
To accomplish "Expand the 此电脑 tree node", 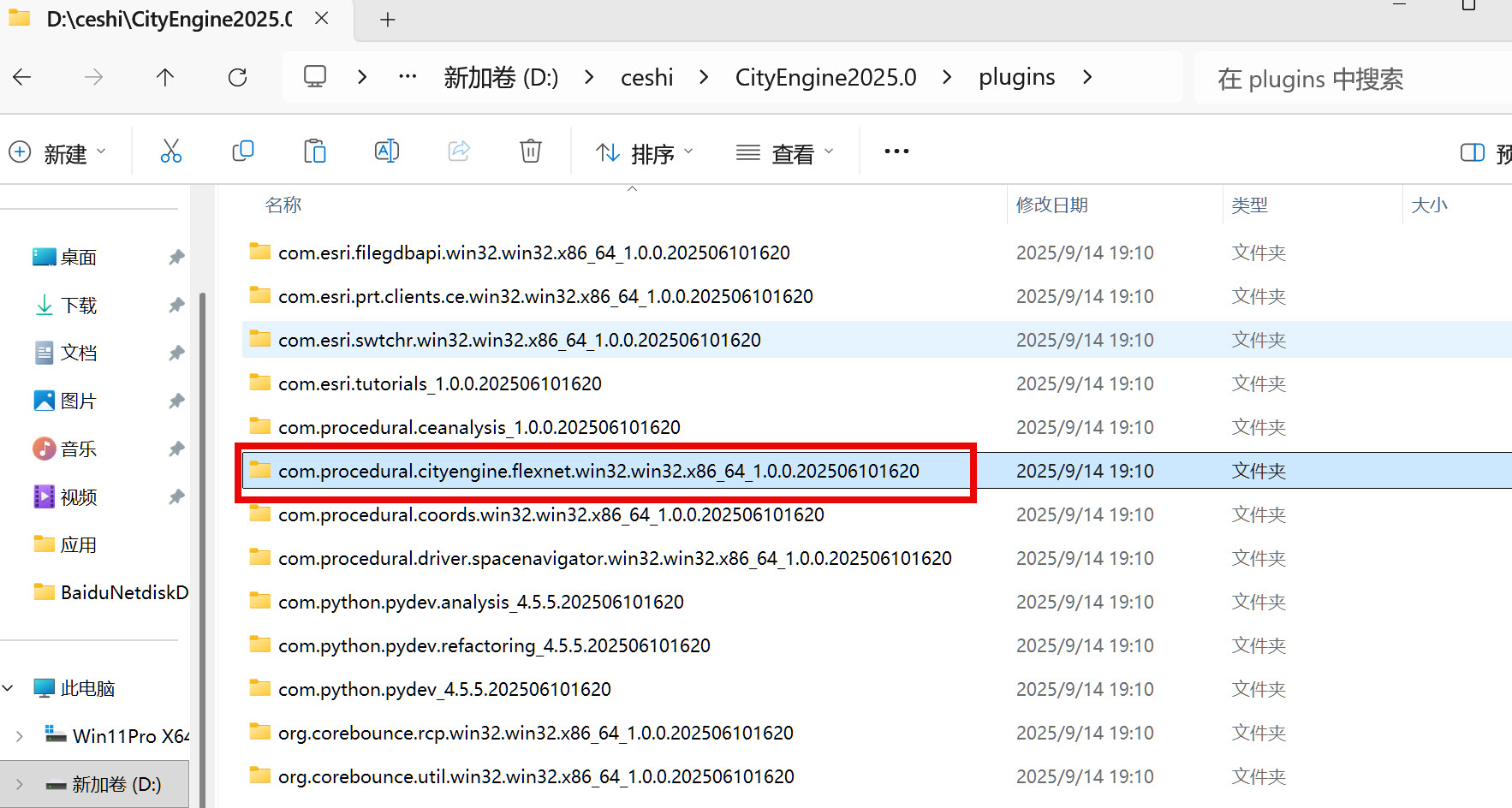I will point(9,688).
